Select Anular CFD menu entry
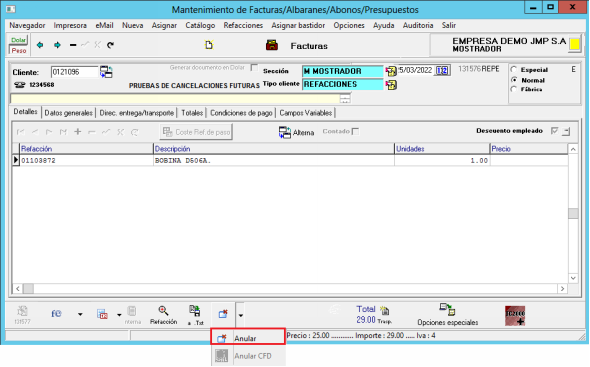590x367 pixels. pyautogui.click(x=248, y=356)
